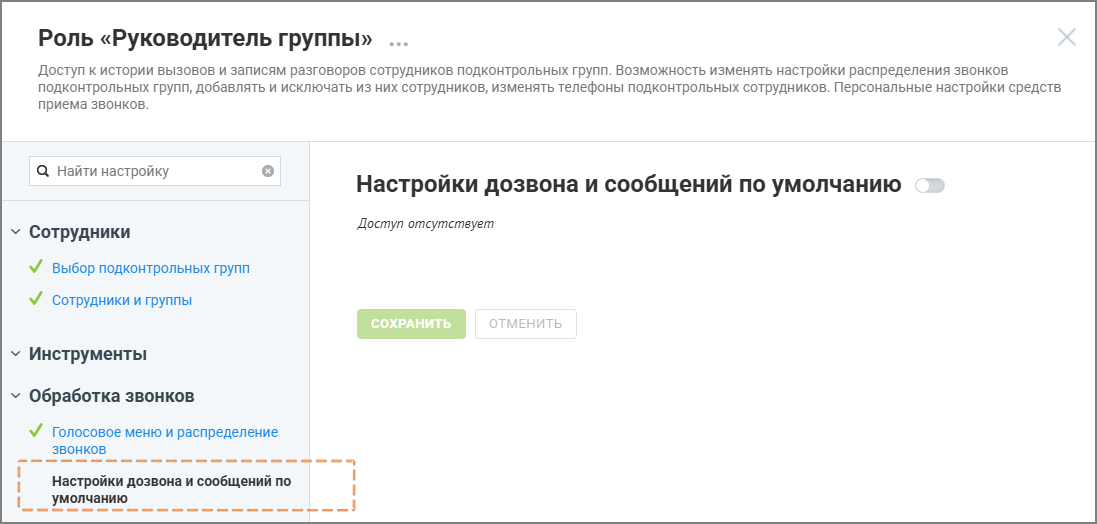This screenshot has height=524, width=1097.
Task: Toggle access switch for default dialing settings
Action: pyautogui.click(x=930, y=185)
